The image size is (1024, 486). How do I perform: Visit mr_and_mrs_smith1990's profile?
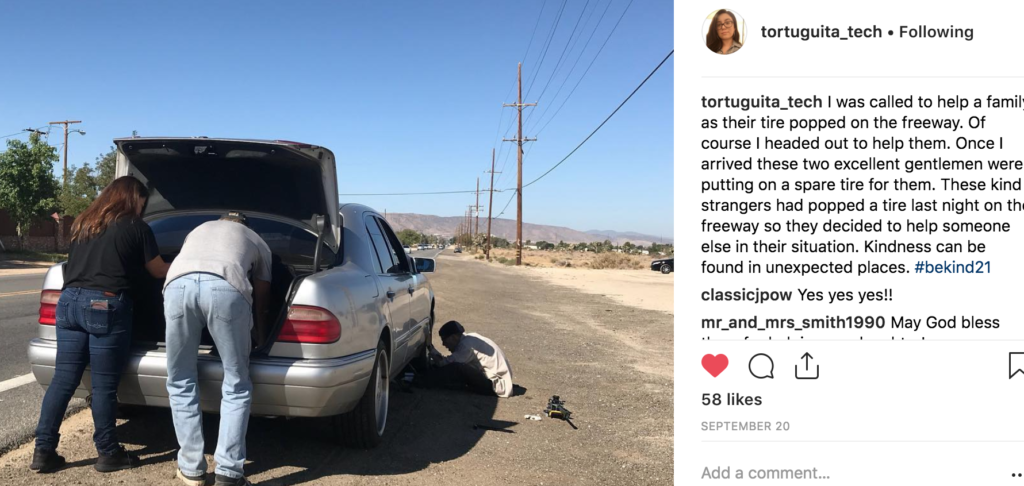click(x=793, y=323)
